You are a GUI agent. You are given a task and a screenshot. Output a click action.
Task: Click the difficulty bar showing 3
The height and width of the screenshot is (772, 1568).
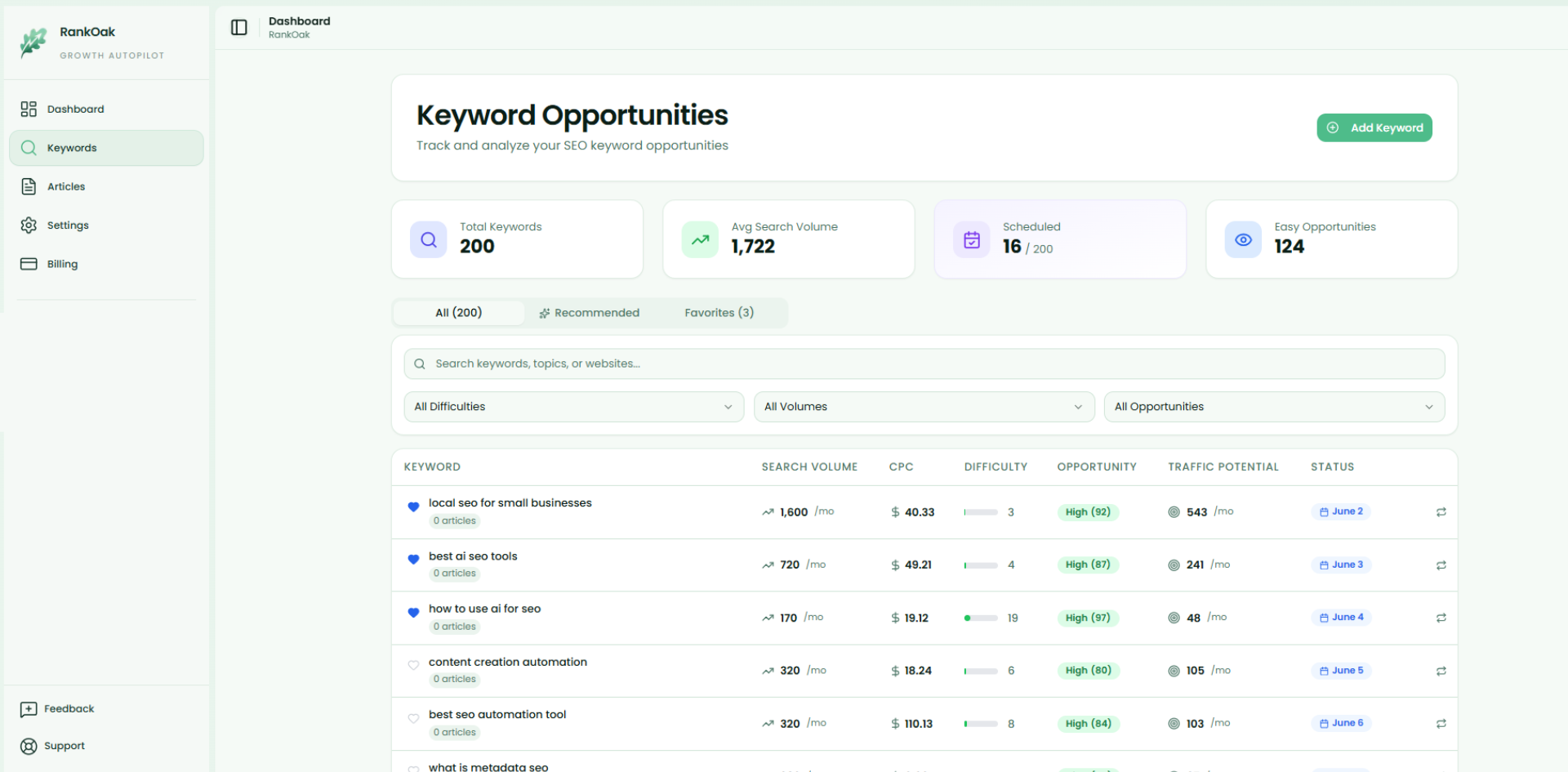point(981,512)
